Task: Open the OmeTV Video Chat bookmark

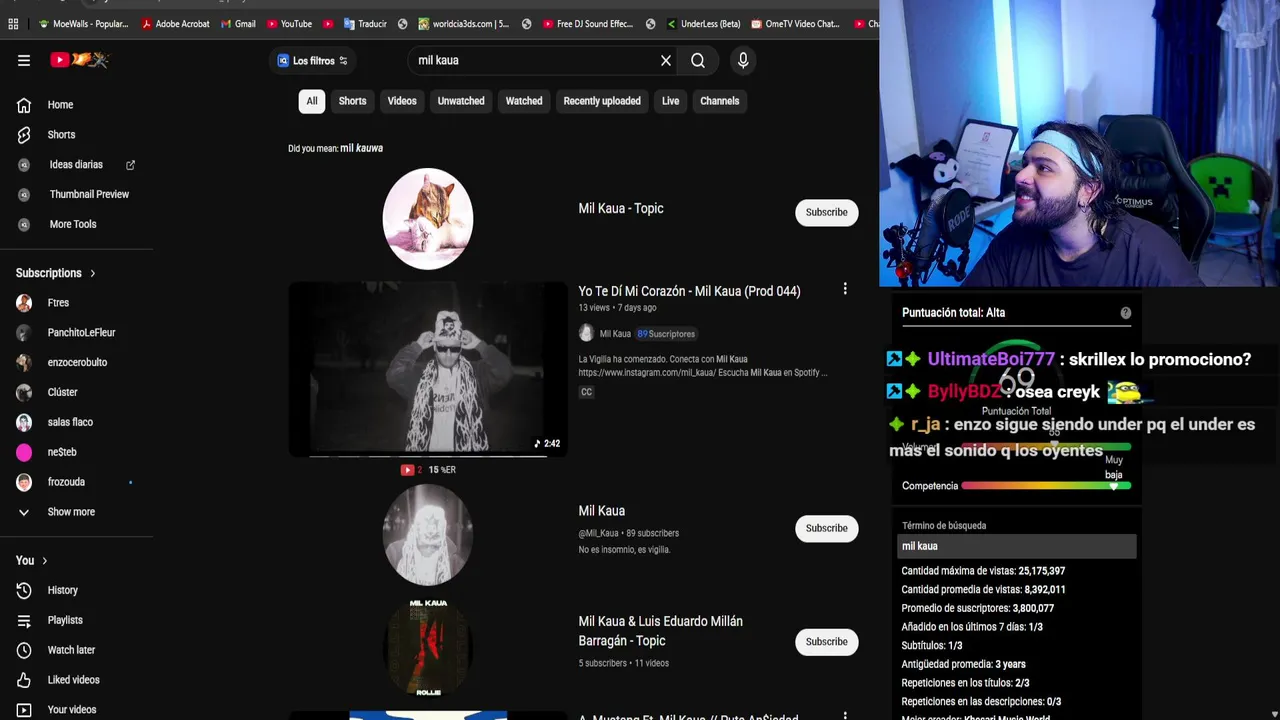Action: click(x=795, y=24)
